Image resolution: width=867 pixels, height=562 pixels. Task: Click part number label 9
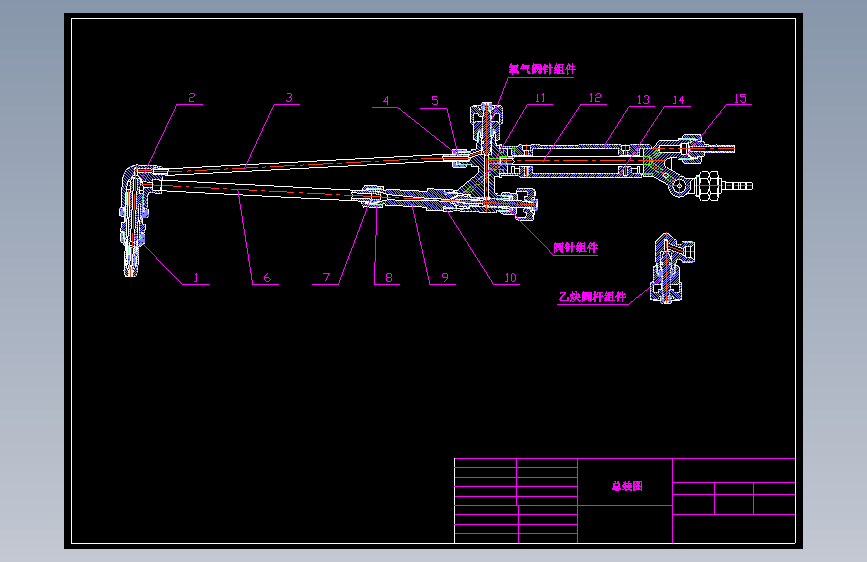tap(445, 278)
